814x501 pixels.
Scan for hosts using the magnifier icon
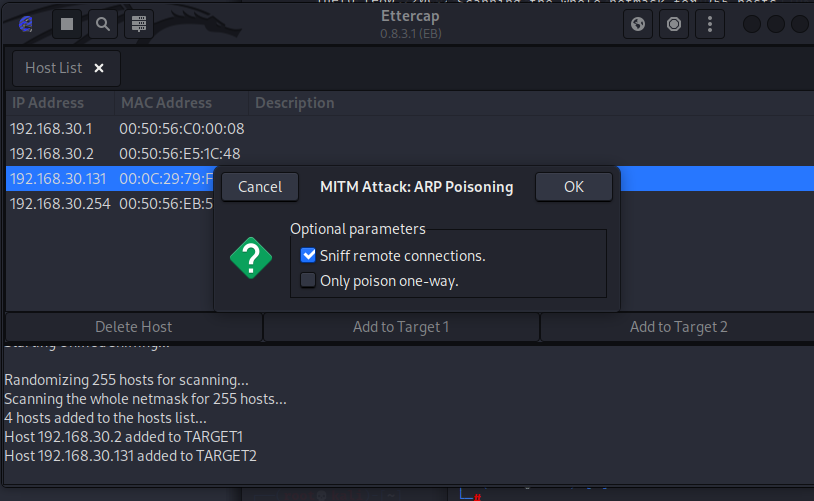102,24
